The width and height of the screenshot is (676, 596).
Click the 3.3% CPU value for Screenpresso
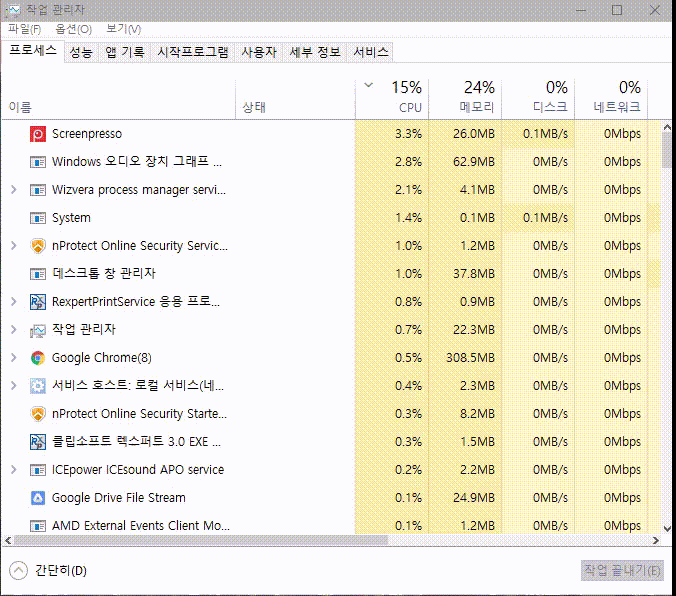[x=408, y=134]
